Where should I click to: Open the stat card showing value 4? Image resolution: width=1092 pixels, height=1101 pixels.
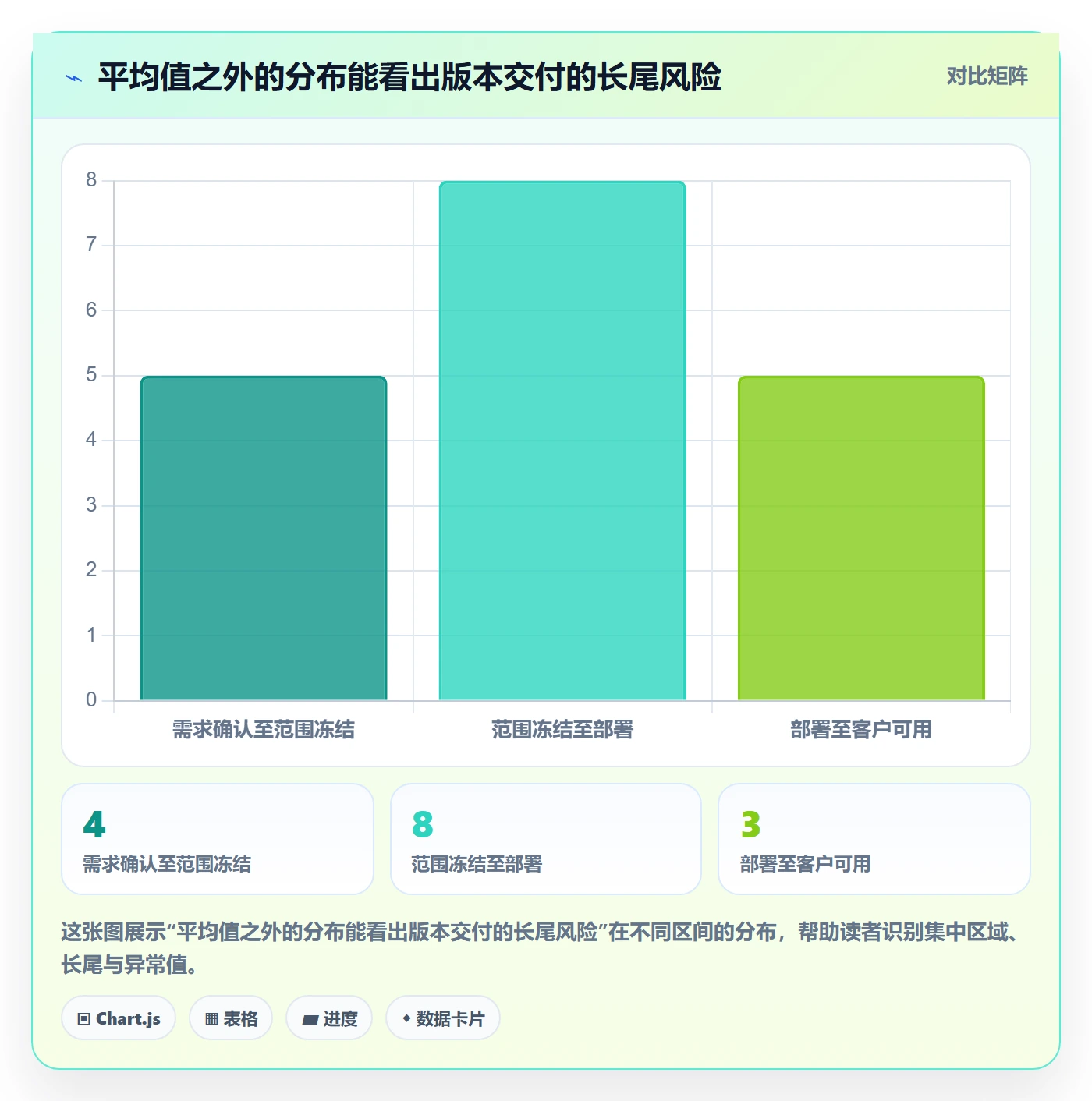point(218,839)
